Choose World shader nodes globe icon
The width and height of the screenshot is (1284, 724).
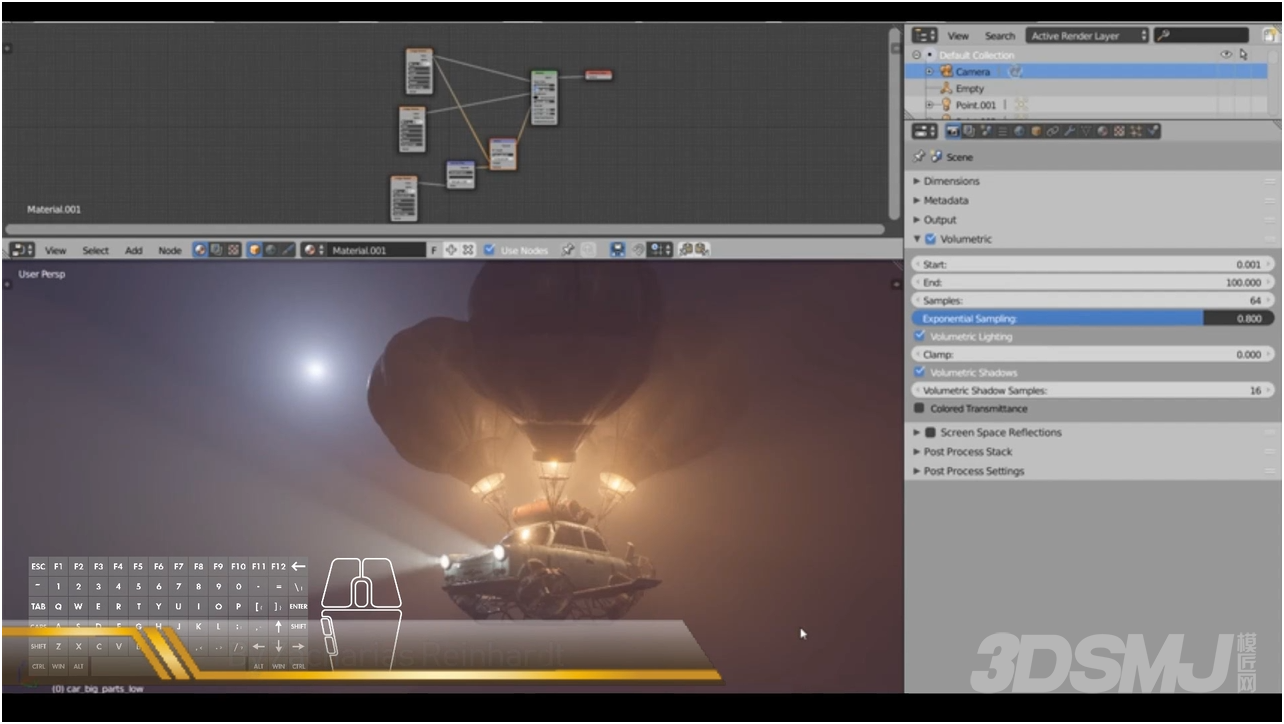click(x=271, y=250)
